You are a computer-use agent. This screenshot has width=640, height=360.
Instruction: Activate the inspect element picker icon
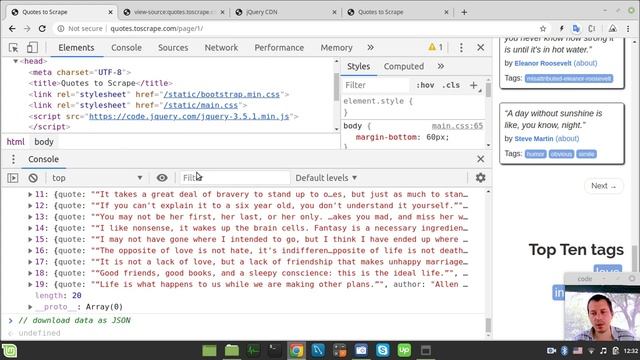[x=13, y=48]
